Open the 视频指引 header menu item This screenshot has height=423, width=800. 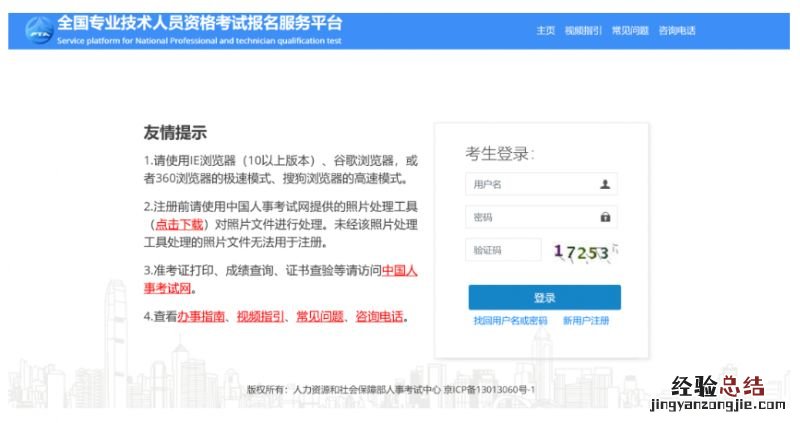(583, 31)
